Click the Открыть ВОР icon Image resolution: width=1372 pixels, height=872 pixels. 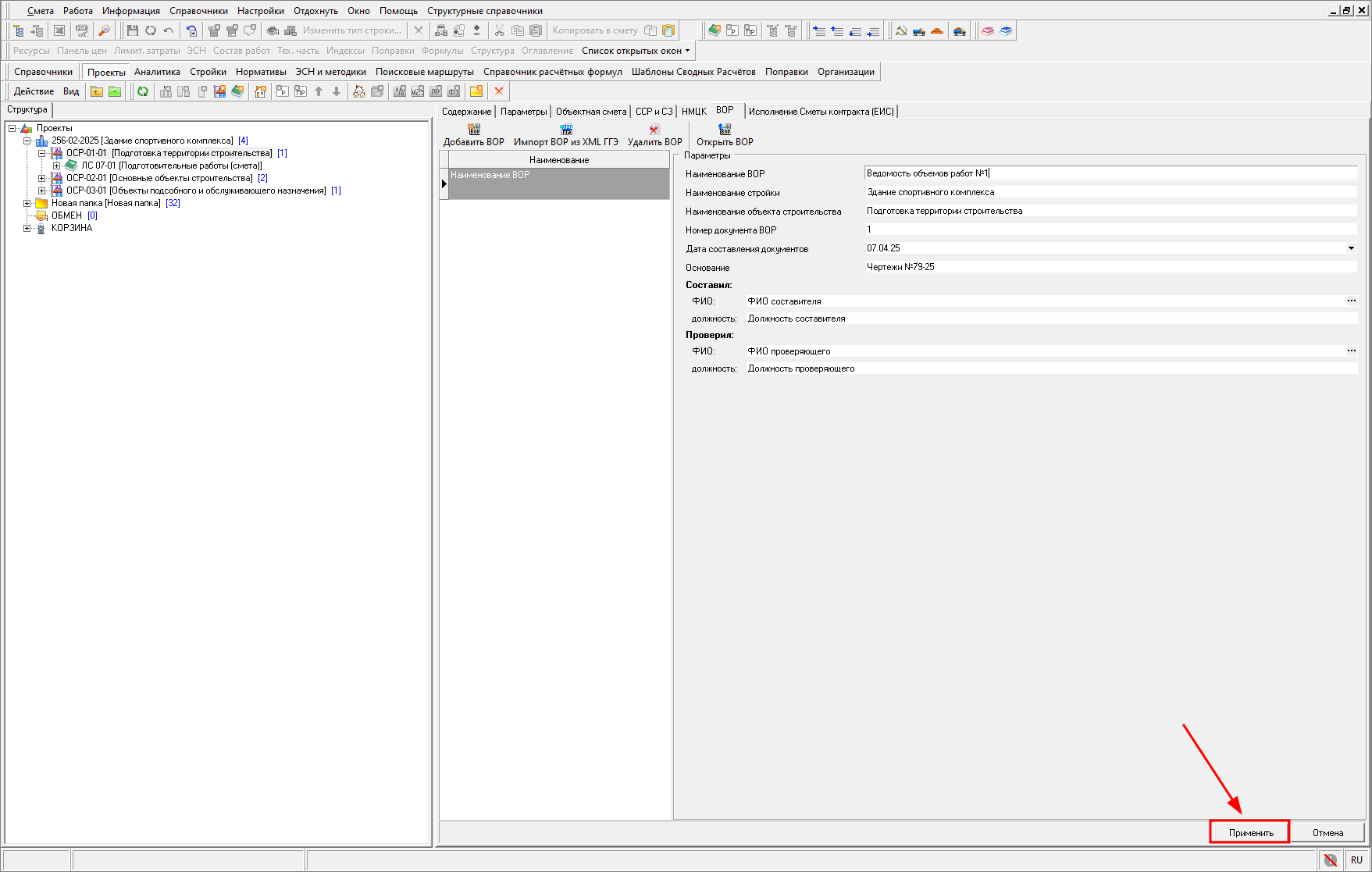coord(725,130)
